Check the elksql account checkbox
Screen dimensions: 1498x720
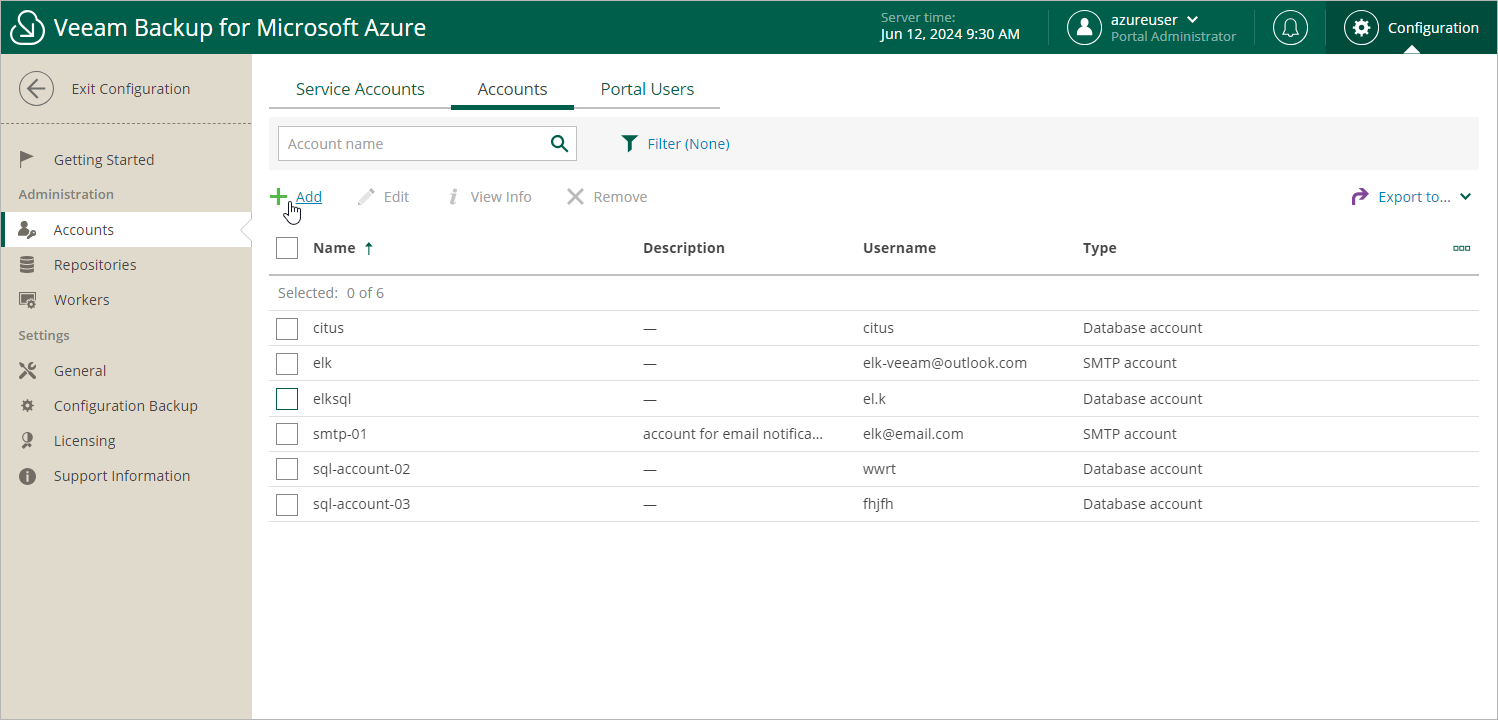pos(287,399)
